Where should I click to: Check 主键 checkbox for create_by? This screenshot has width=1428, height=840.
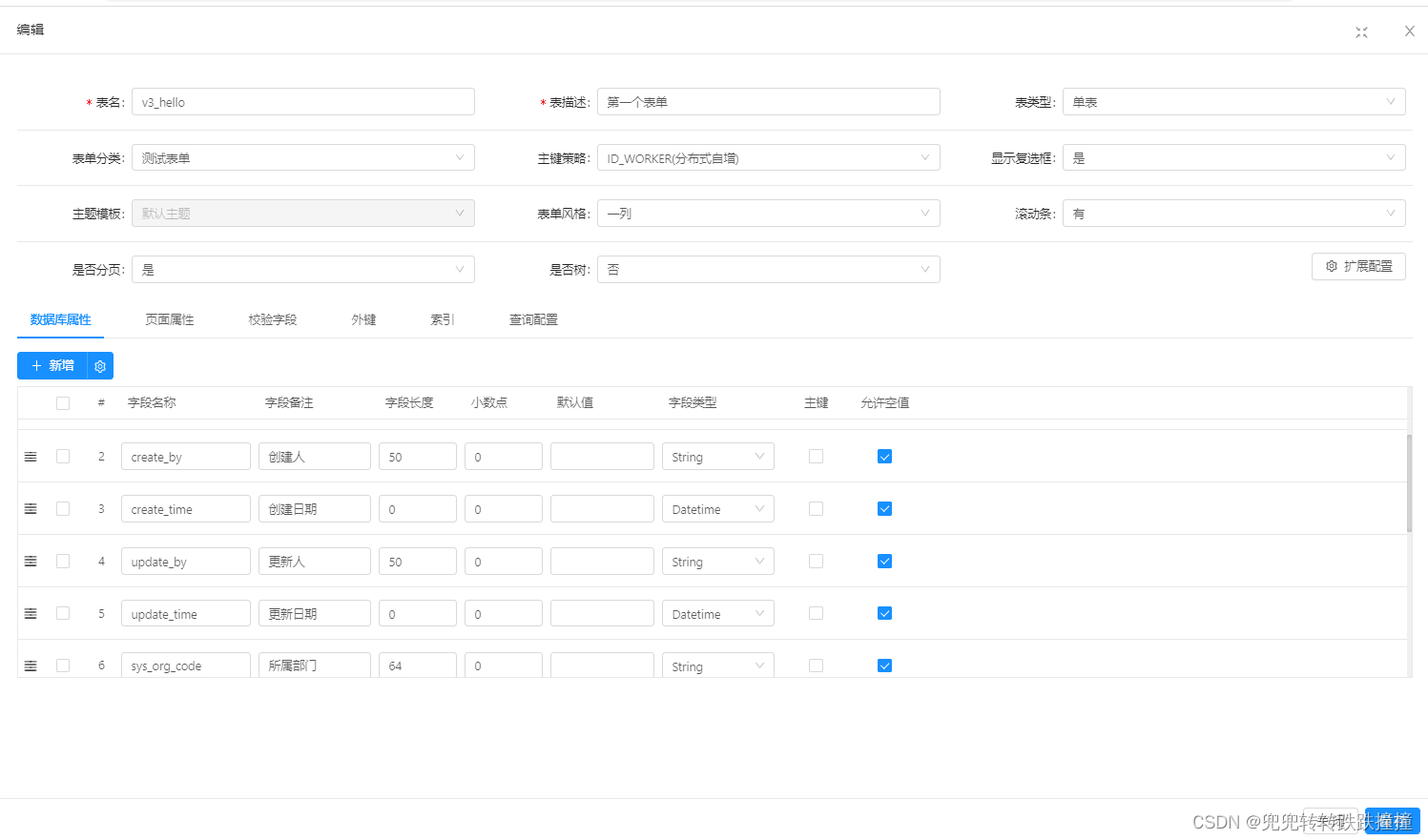click(x=816, y=457)
